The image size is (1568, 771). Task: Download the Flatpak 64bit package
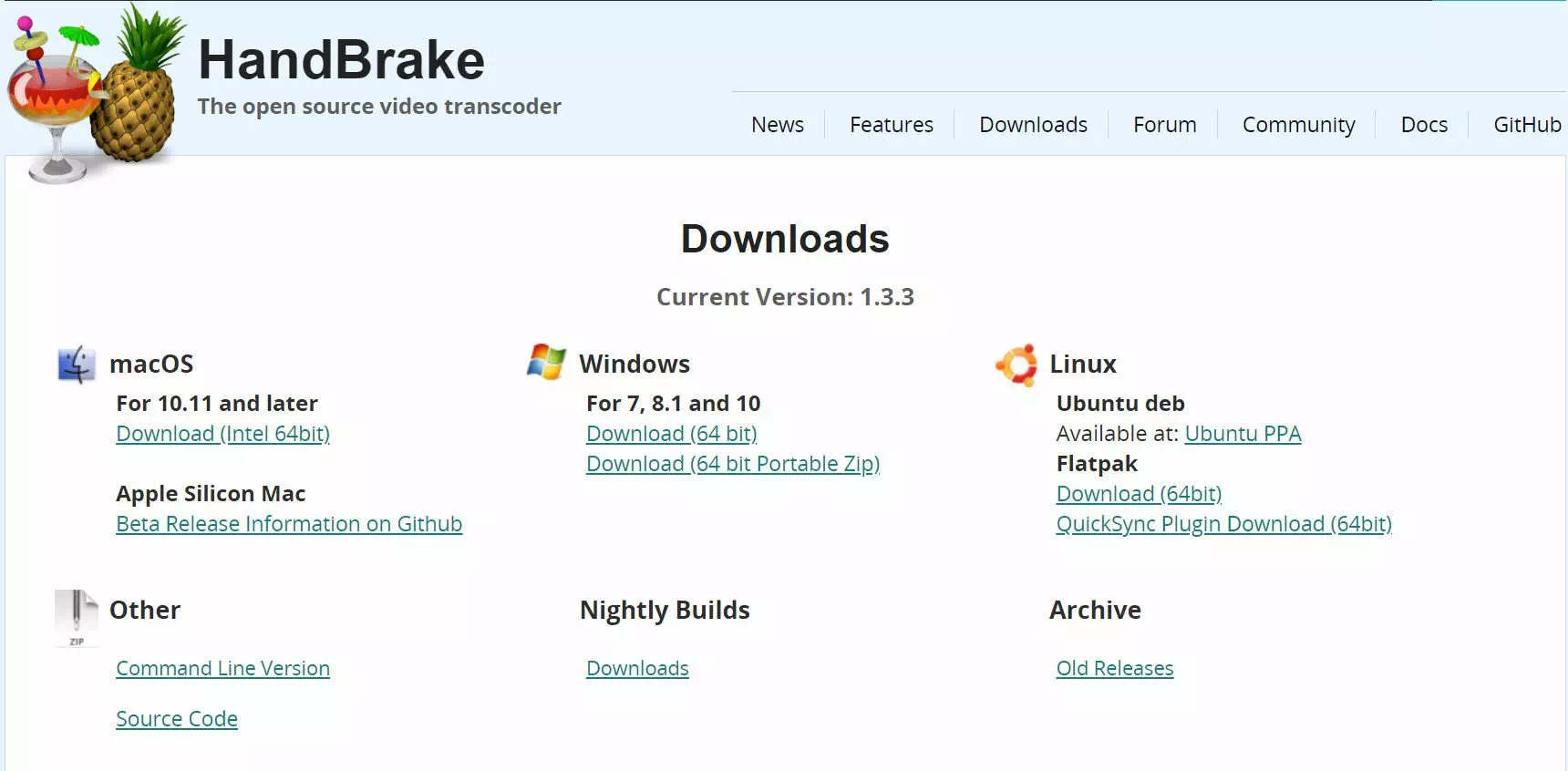(x=1139, y=494)
